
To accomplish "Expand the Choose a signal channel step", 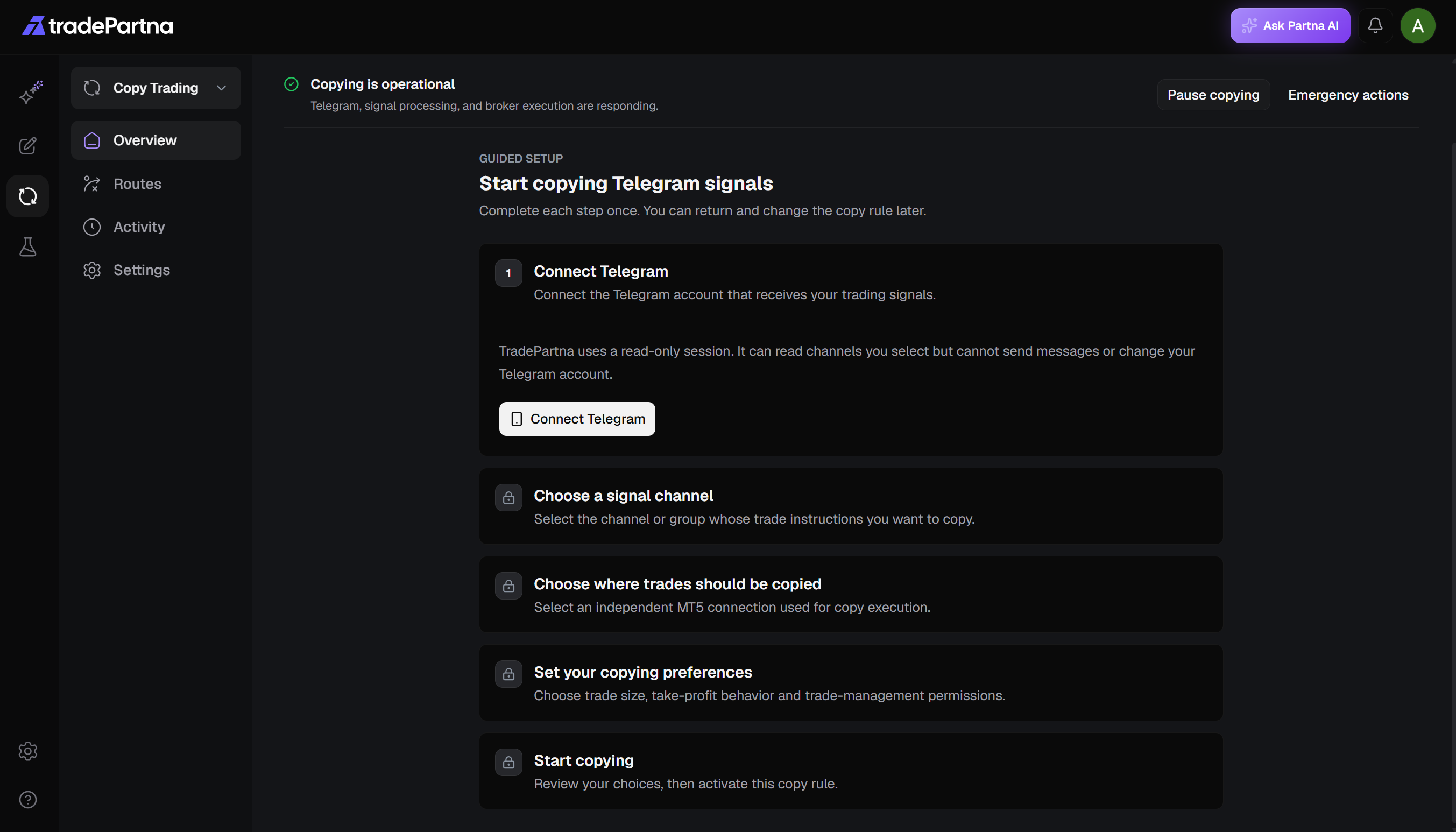I will pos(851,506).
